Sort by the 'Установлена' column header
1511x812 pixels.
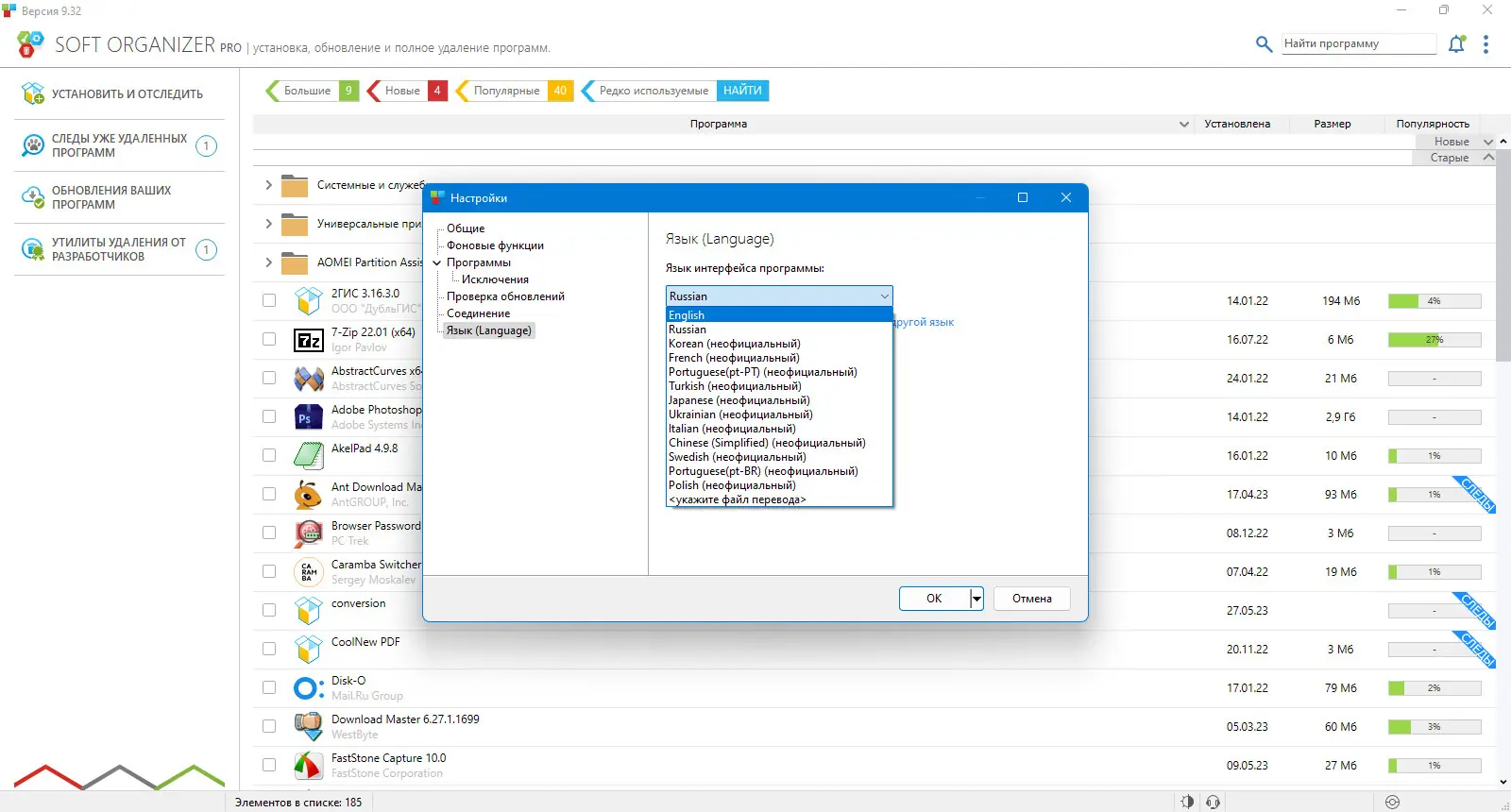1237,124
